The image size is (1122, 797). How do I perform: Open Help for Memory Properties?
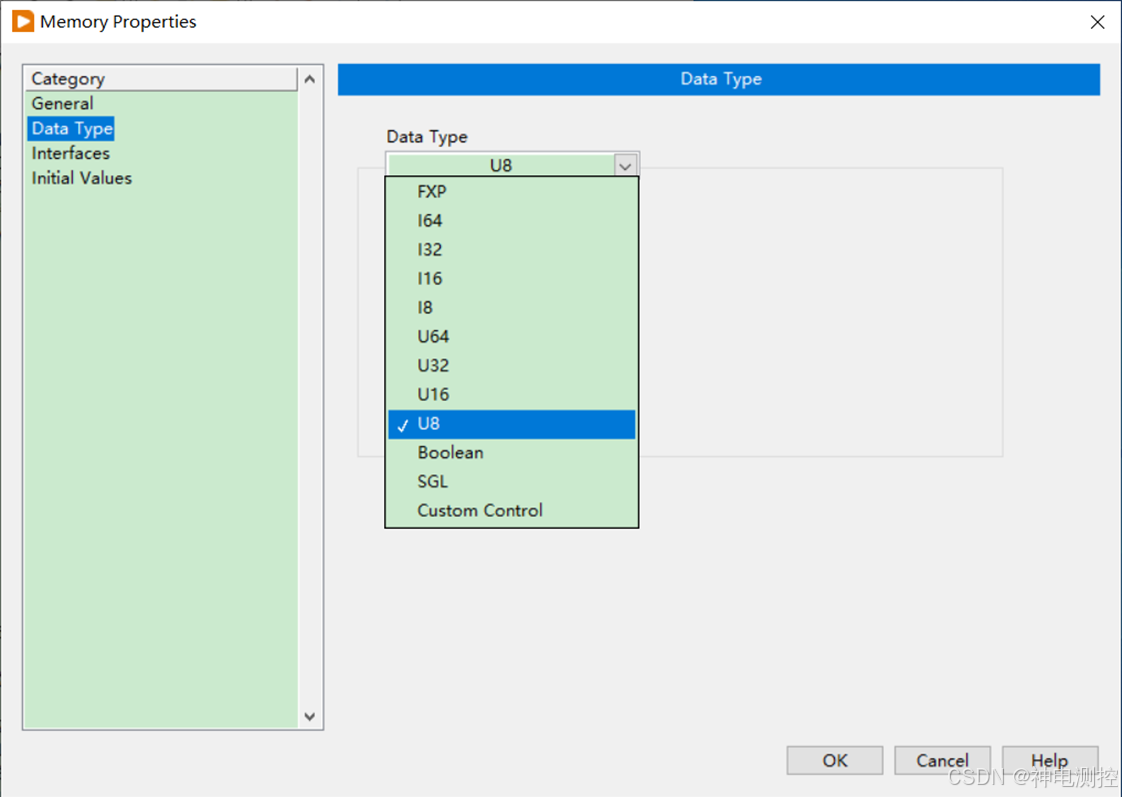[x=1050, y=760]
